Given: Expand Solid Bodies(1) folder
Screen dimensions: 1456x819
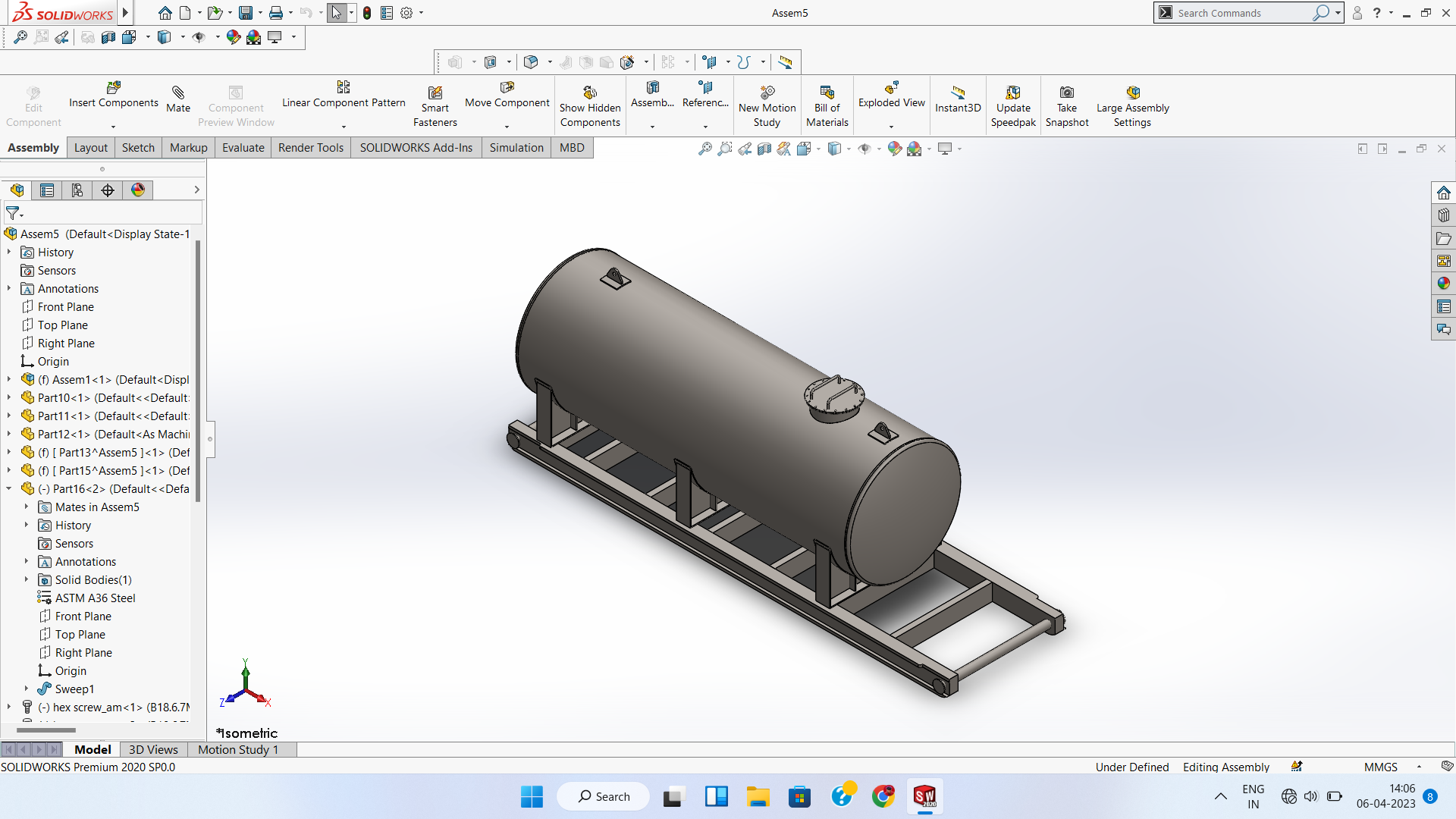Looking at the screenshot, I should tap(27, 580).
